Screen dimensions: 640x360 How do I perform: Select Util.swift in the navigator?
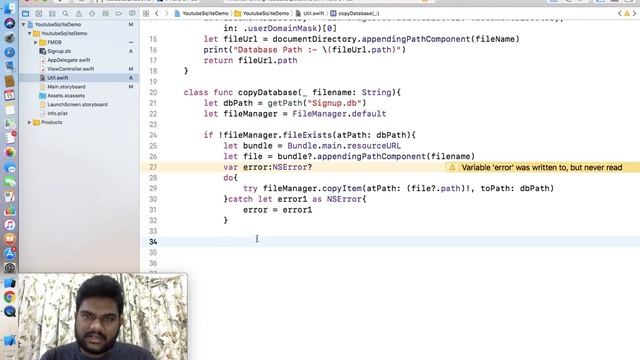click(x=58, y=78)
